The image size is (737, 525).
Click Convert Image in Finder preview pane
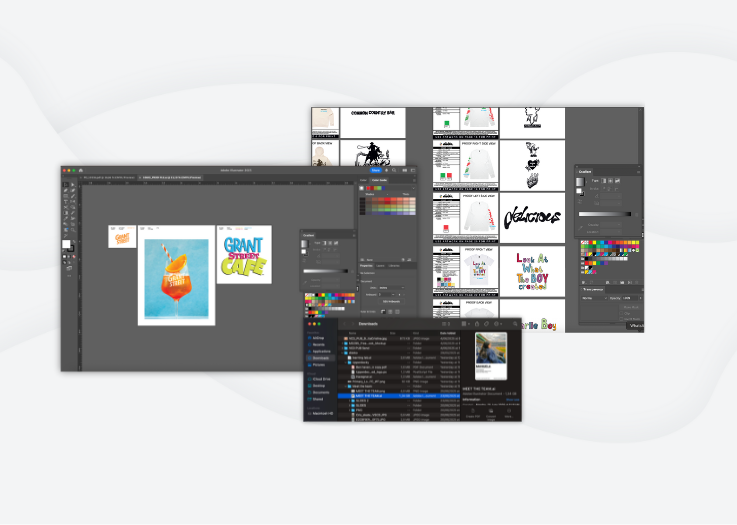click(491, 414)
